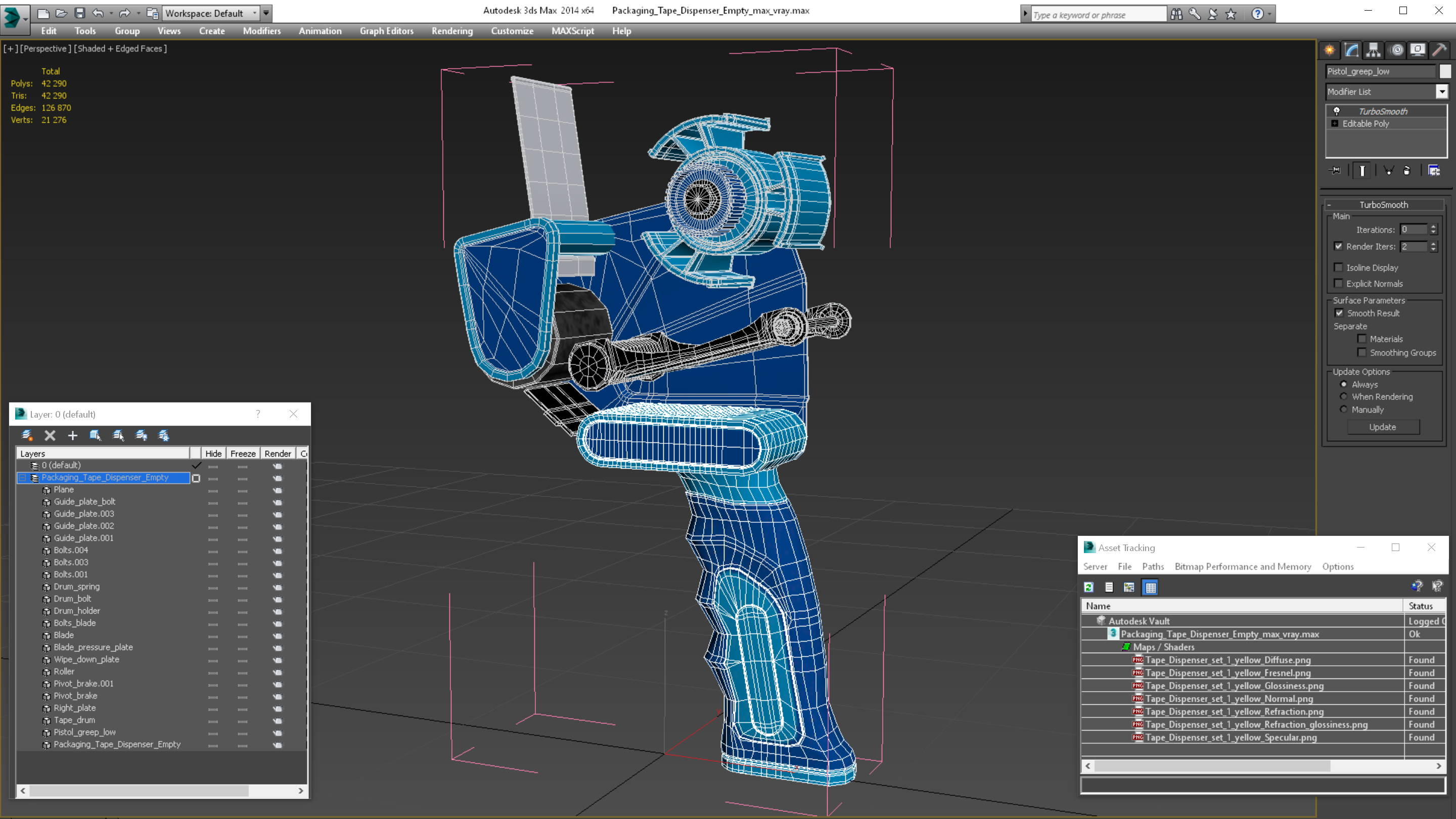Click Refresh icon in the Asset Tracking window
The height and width of the screenshot is (819, 1456).
[x=1088, y=587]
